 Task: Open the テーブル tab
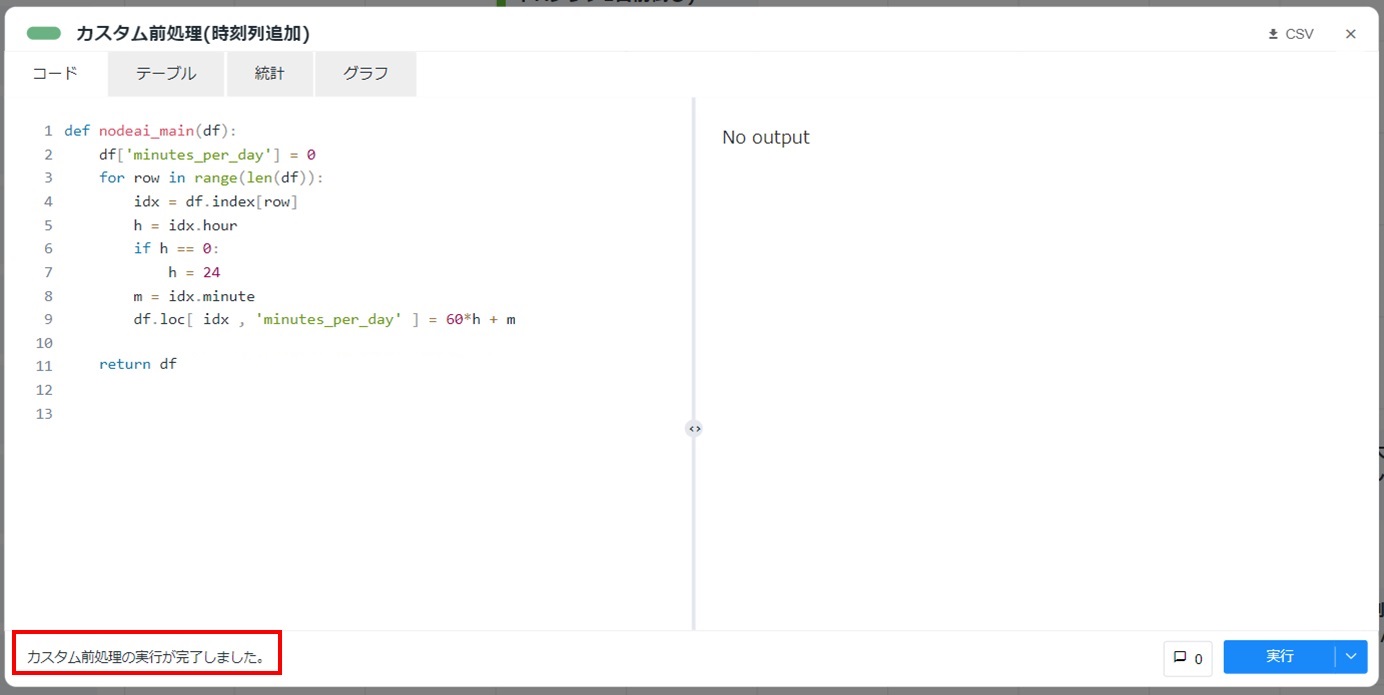click(x=166, y=74)
